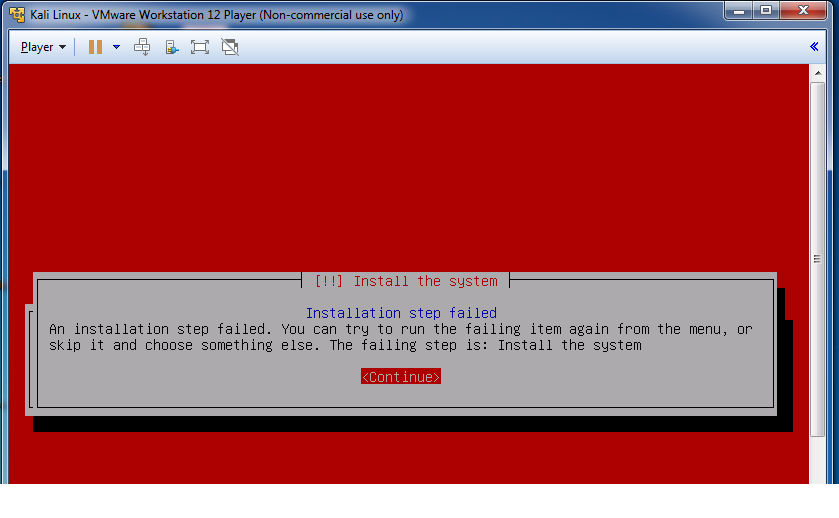Click the "Install the system" dialog title
The height and width of the screenshot is (518, 839).
[405, 281]
